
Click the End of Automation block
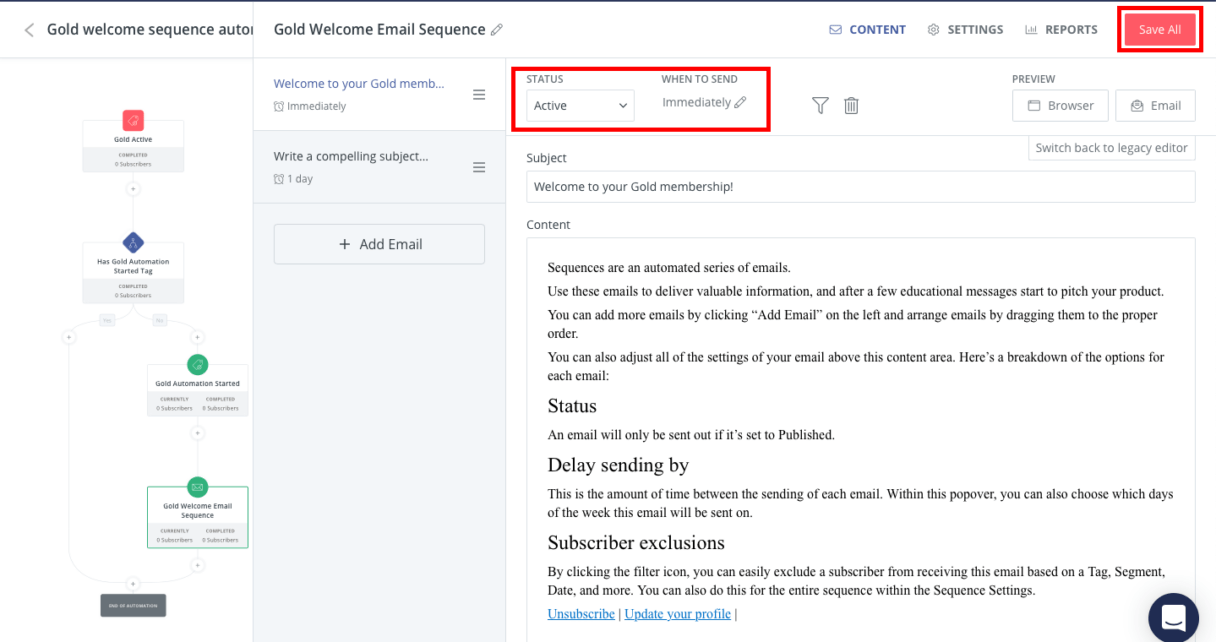[133, 604]
